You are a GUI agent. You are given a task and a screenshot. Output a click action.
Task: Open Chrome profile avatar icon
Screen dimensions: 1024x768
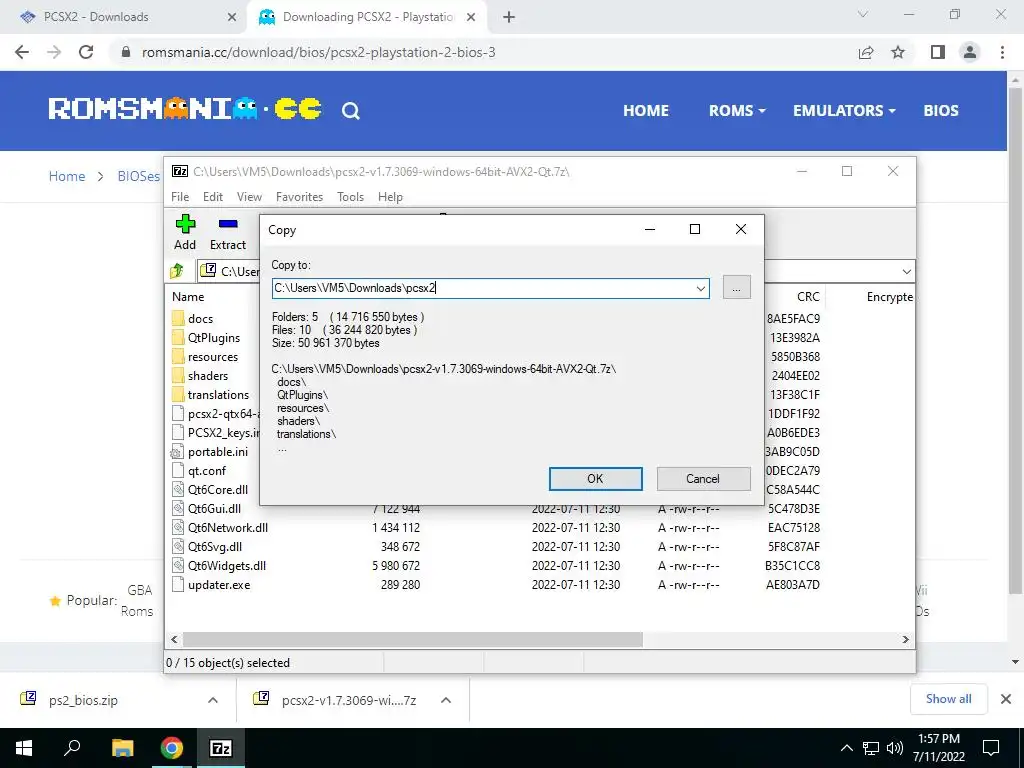tap(970, 52)
